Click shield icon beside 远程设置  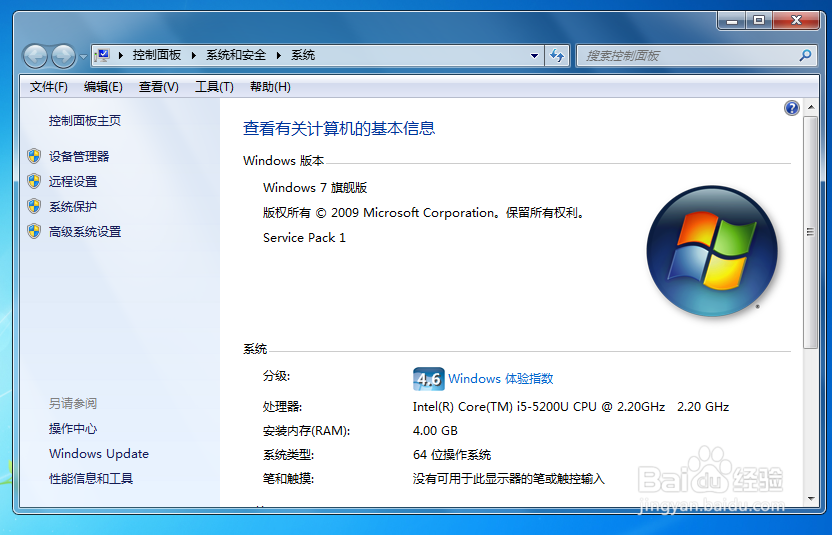coord(34,181)
